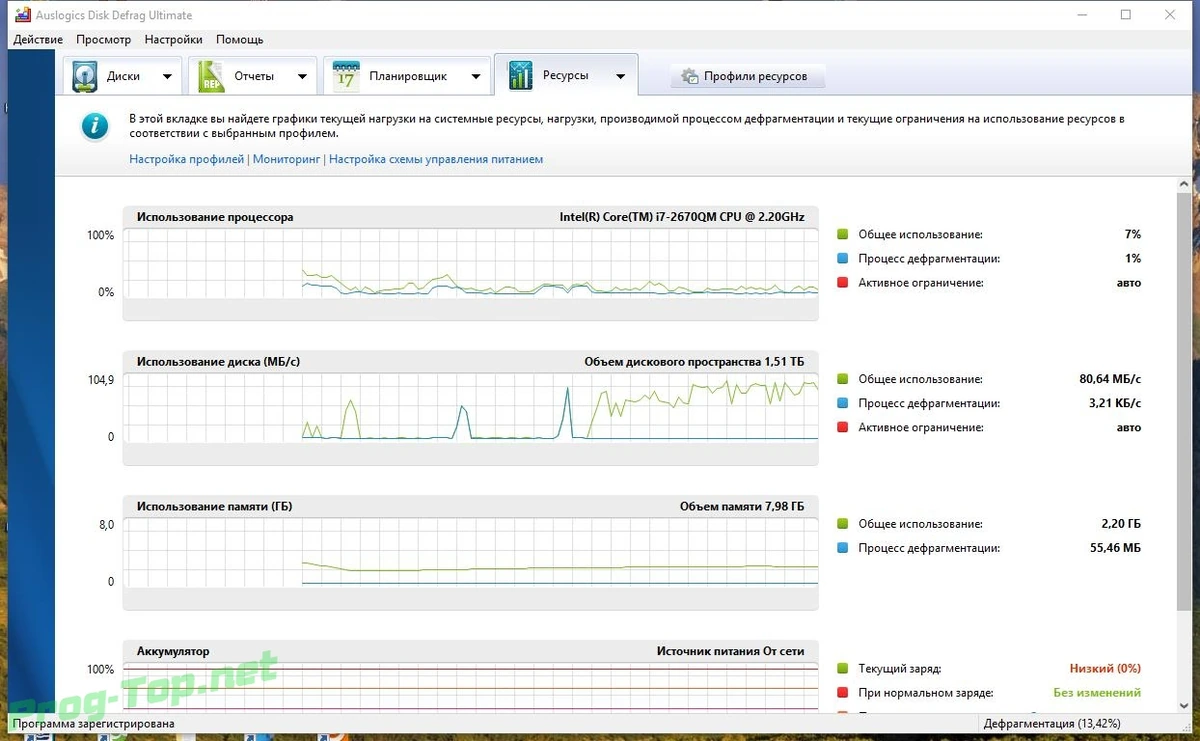
Task: Click the gear icon in Профили ресурсов
Action: point(689,76)
